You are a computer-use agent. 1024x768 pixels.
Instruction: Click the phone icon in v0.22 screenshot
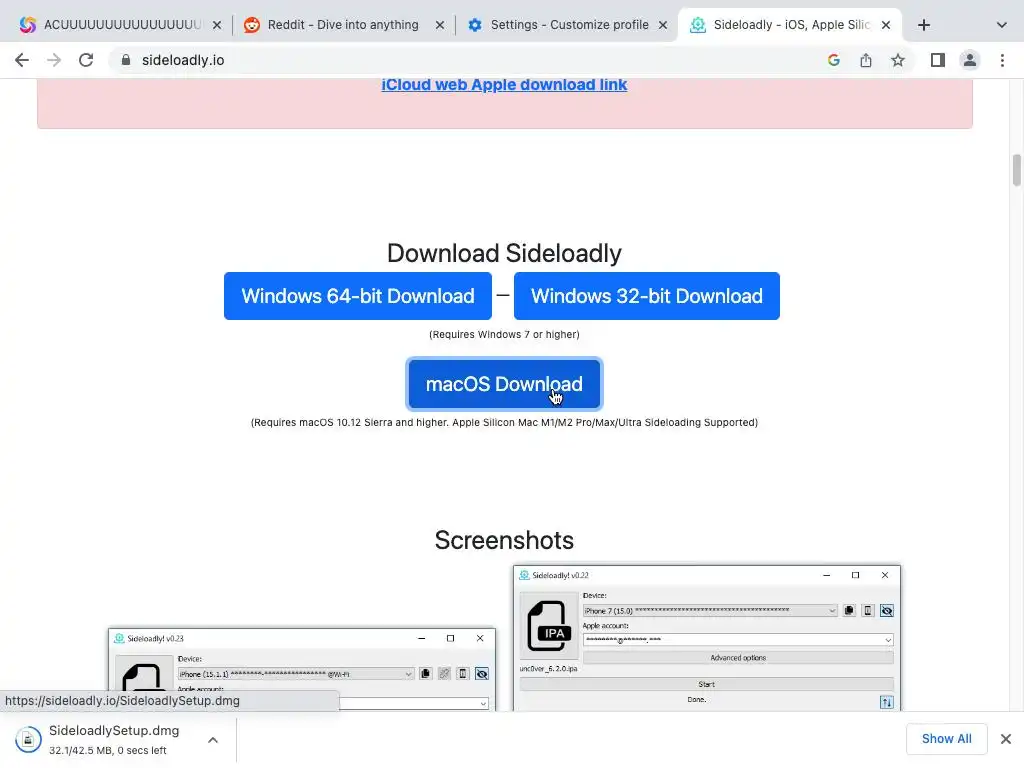click(x=867, y=611)
